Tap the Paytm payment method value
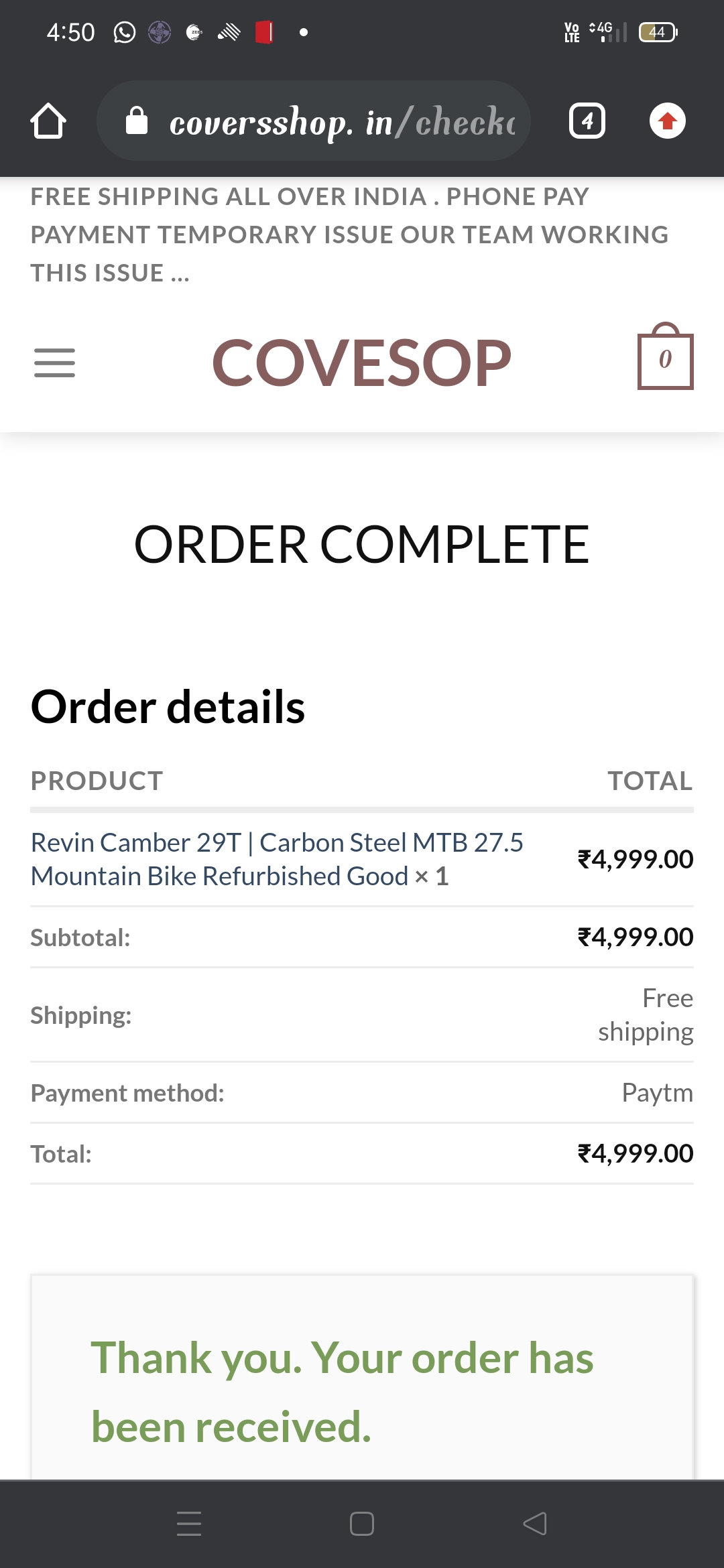724x1568 pixels. pos(657,1092)
